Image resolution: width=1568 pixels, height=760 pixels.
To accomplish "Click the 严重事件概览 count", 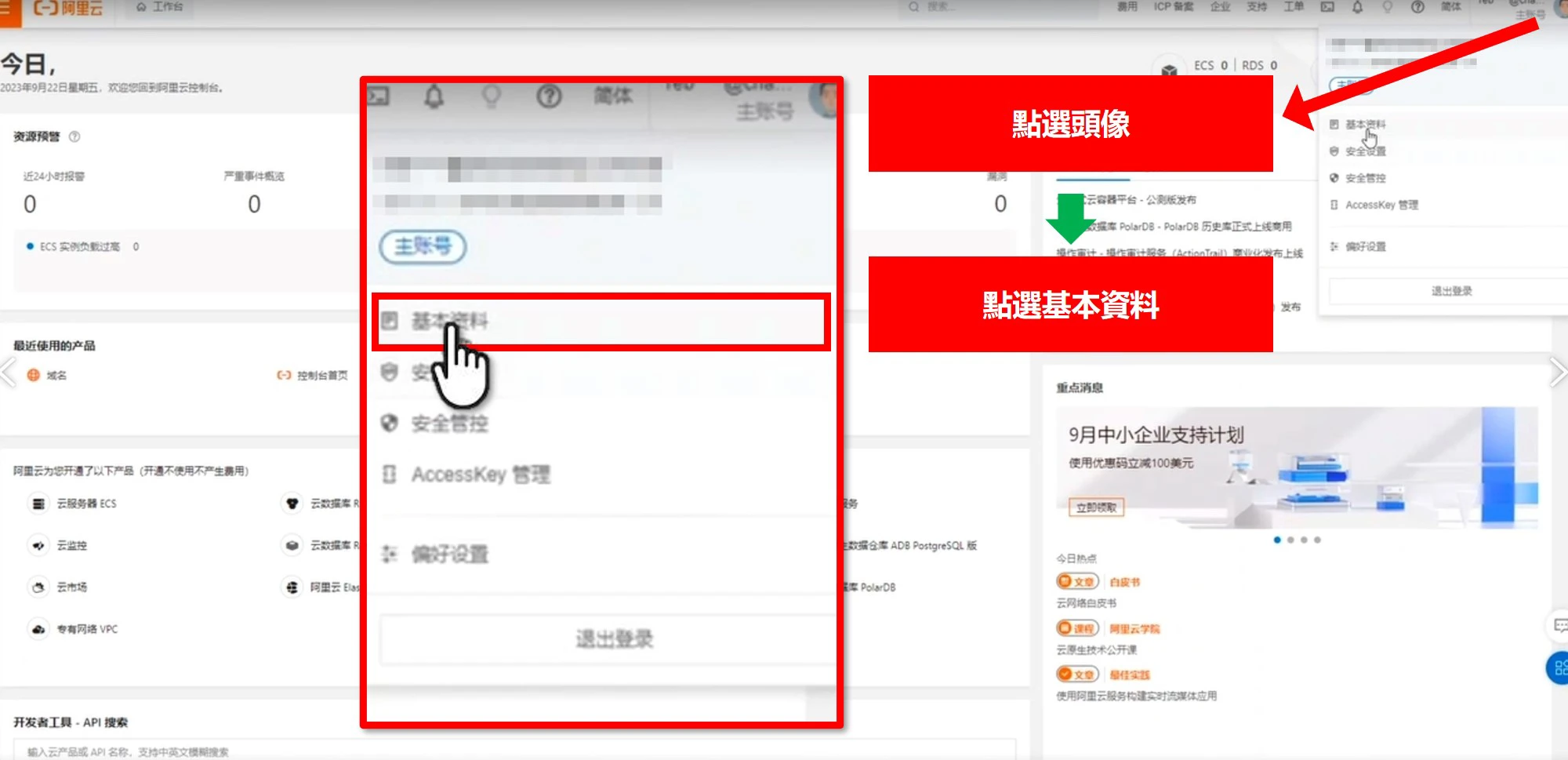I will tap(254, 204).
